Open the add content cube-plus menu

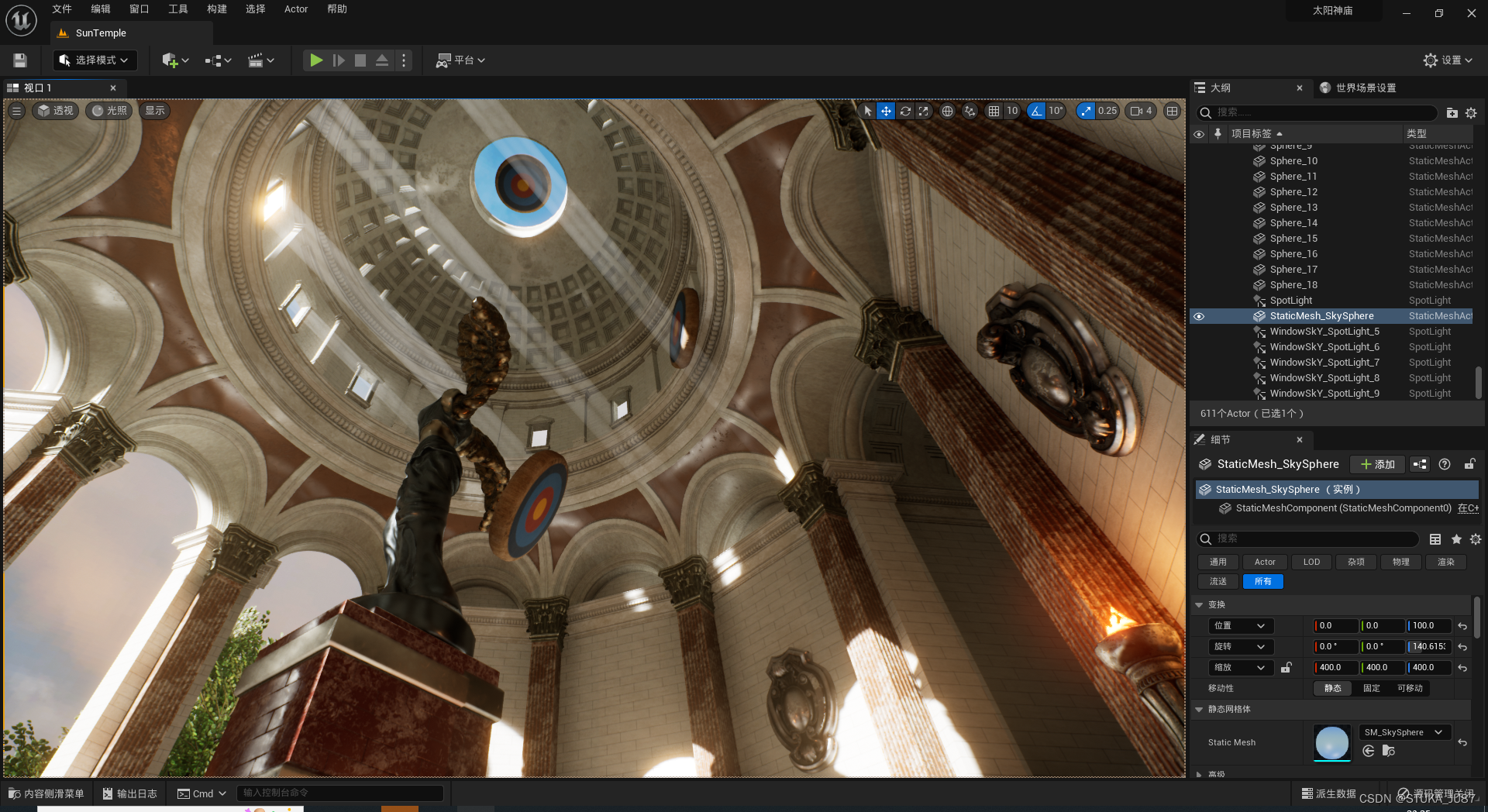click(175, 60)
